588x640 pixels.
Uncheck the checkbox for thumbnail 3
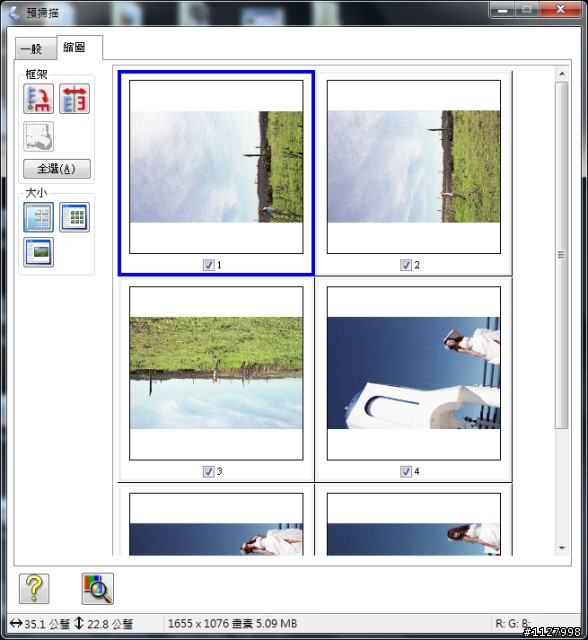(209, 472)
